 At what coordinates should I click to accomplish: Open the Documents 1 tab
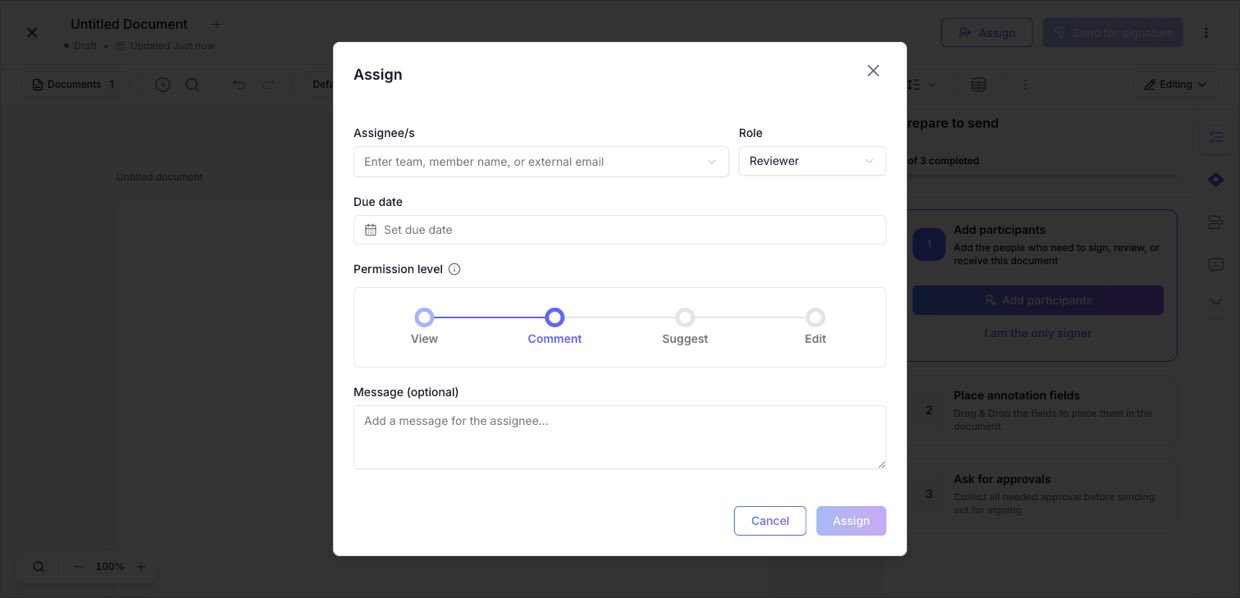coord(74,84)
